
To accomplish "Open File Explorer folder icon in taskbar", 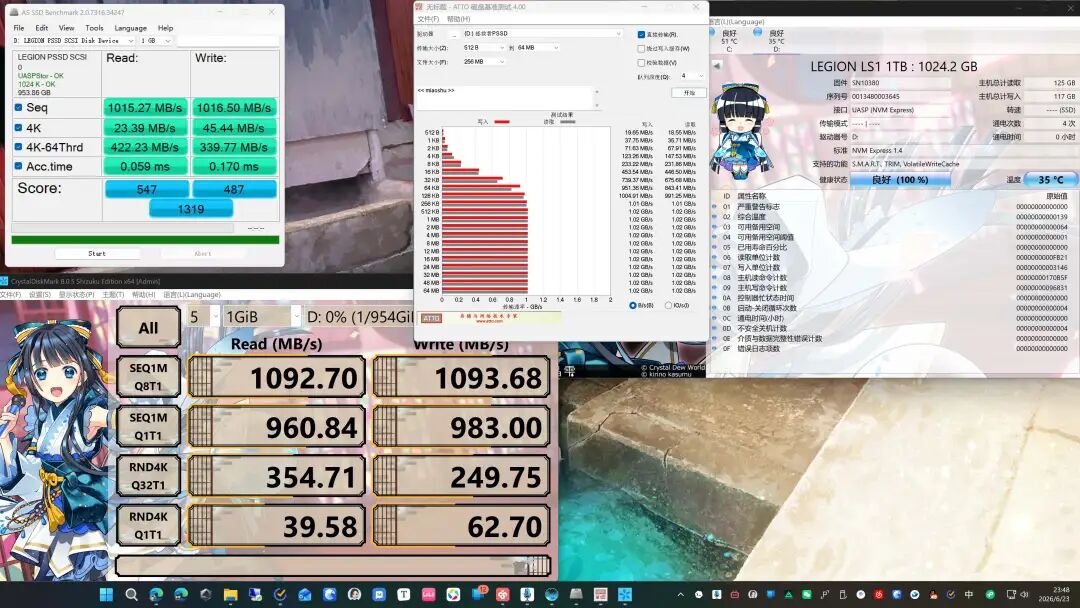I will click(x=230, y=594).
